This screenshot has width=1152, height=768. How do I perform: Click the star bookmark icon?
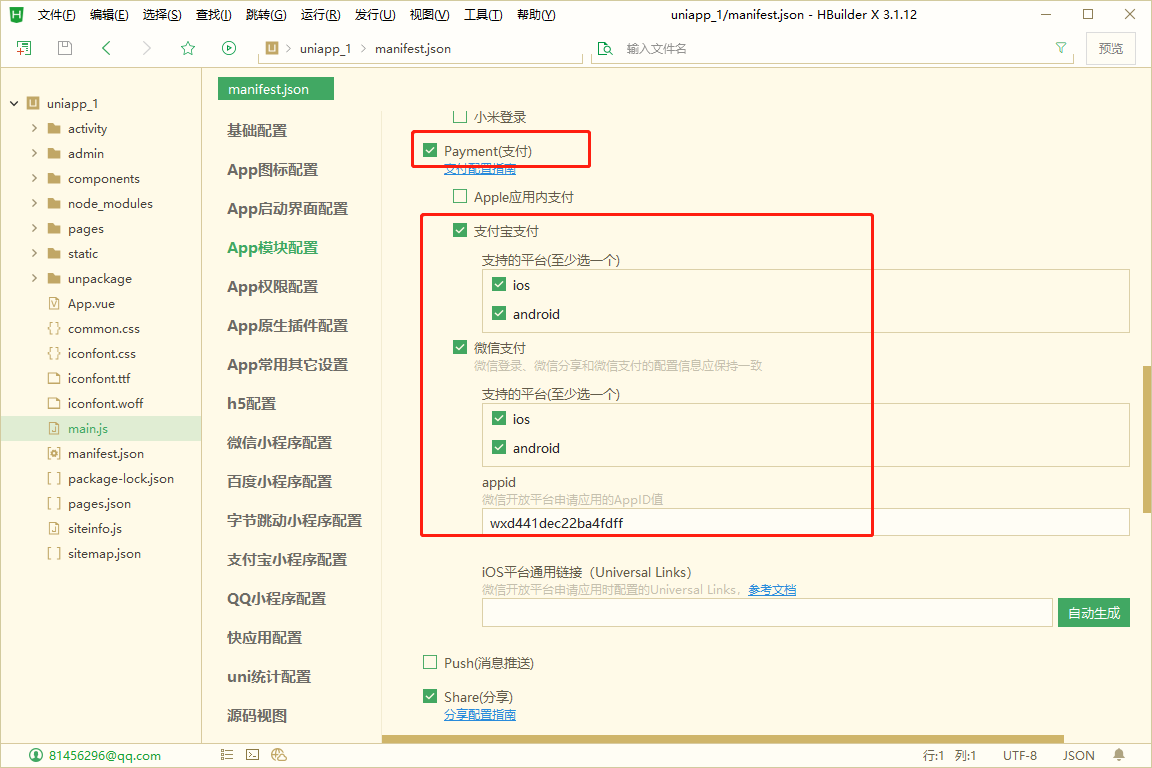[x=188, y=48]
